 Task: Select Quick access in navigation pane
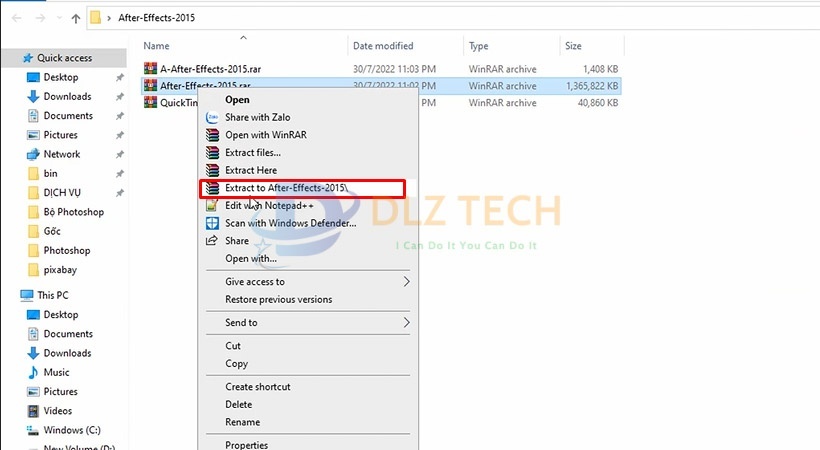tap(64, 58)
